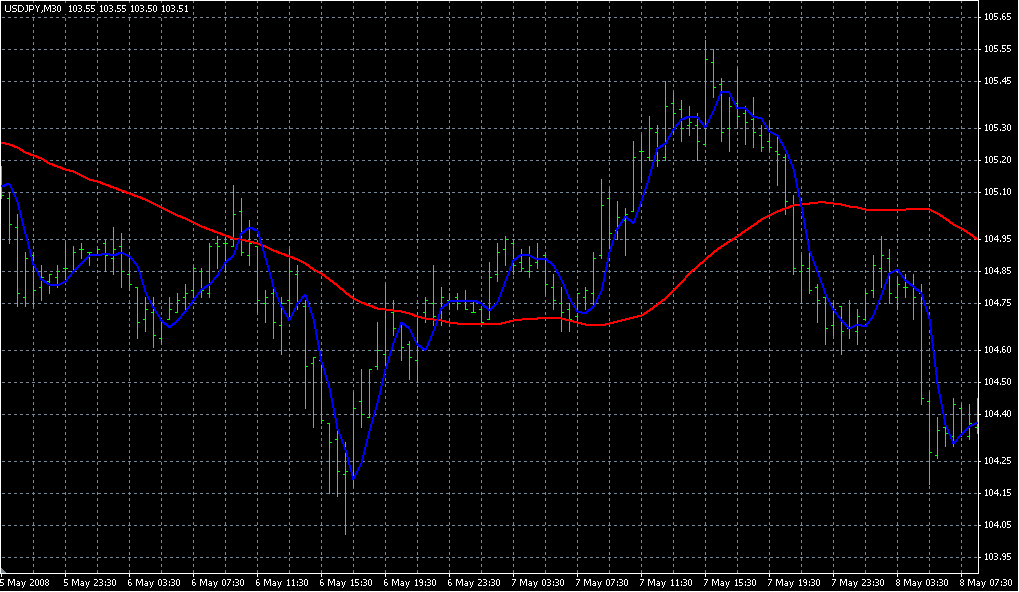This screenshot has height=592, width=1019.
Task: Click the 8 May 07:30 time label
Action: 986,583
